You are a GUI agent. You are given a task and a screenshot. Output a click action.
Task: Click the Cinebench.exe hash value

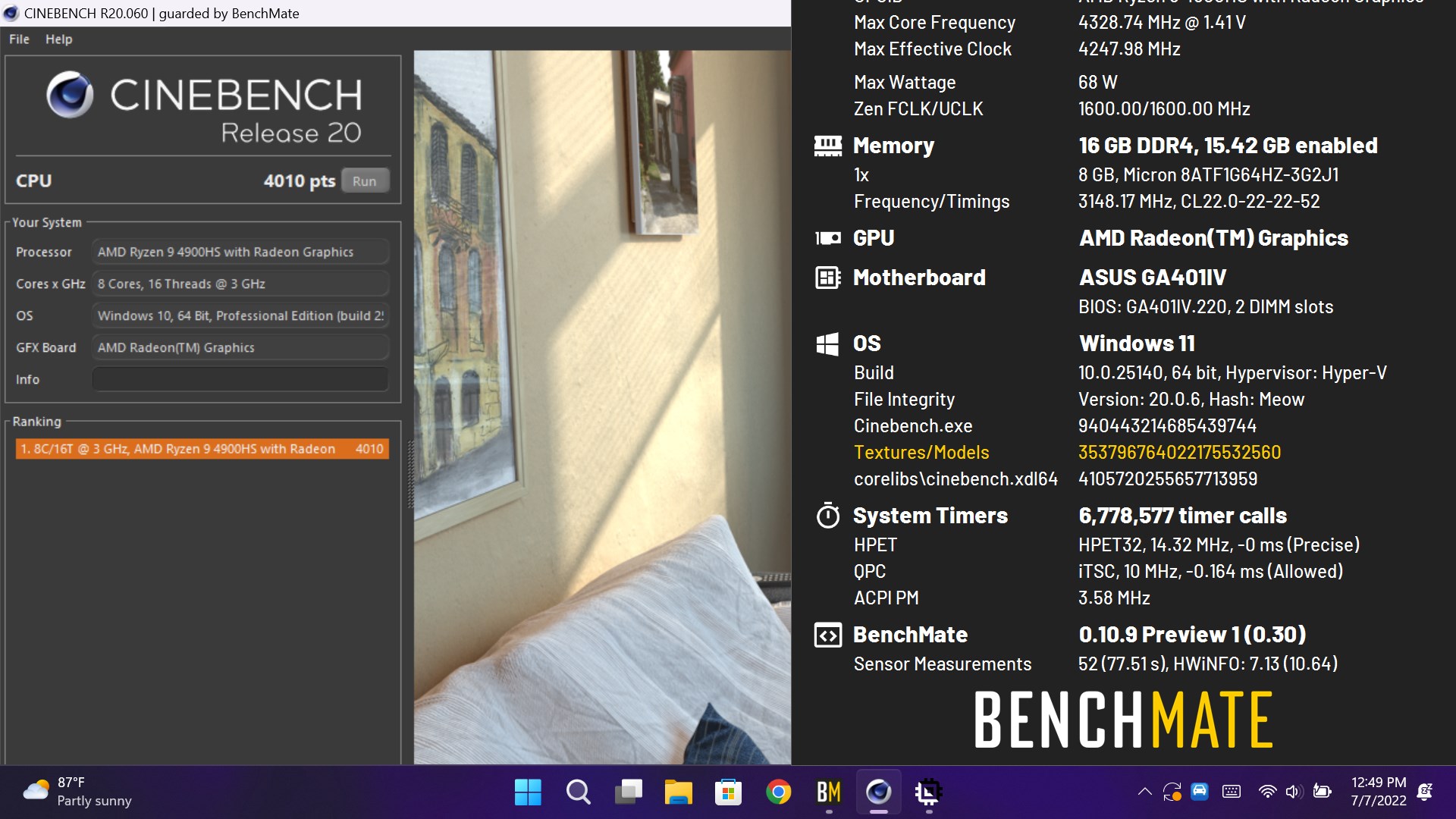[x=1167, y=426]
